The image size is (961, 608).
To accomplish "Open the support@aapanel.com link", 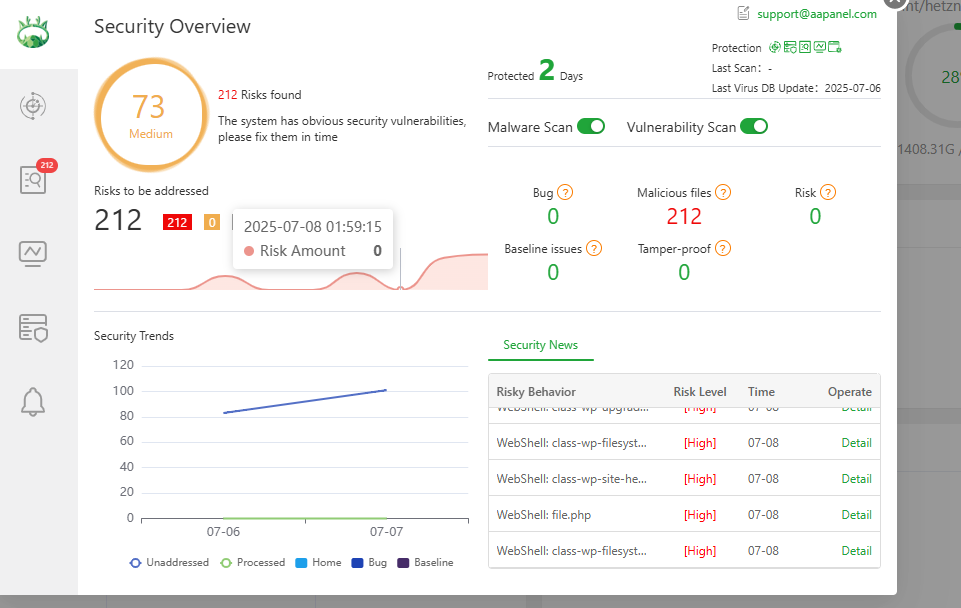I will 816,14.
